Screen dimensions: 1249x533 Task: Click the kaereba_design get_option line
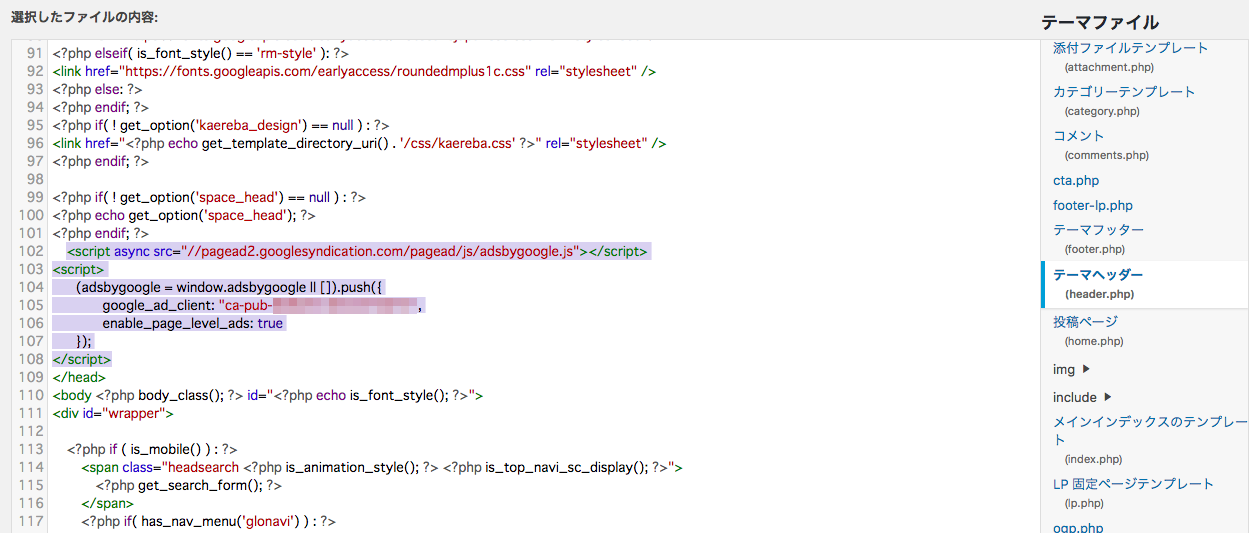[x=221, y=125]
